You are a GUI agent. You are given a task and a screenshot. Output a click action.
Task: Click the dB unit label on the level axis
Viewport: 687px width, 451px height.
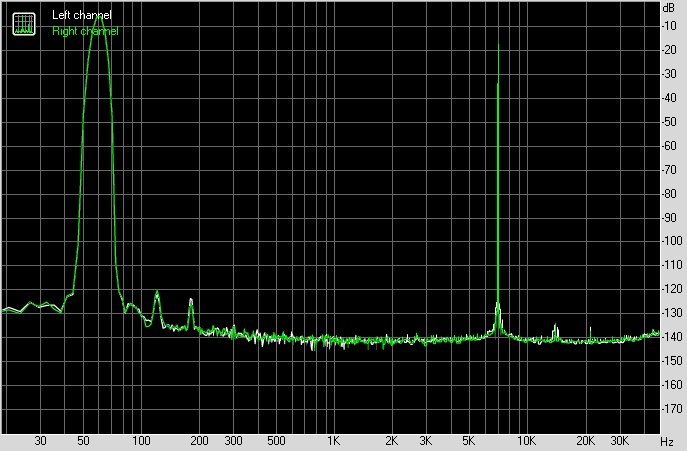point(668,7)
